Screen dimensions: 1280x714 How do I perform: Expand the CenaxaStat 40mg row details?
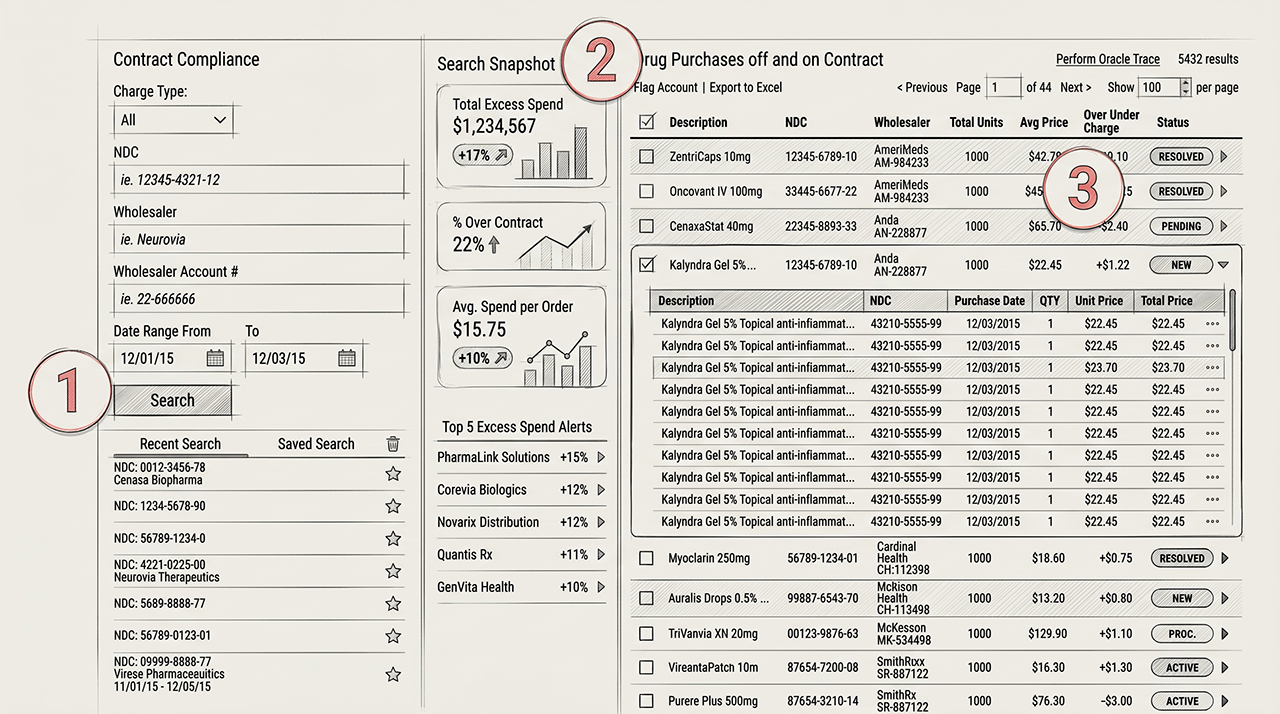tap(1224, 227)
